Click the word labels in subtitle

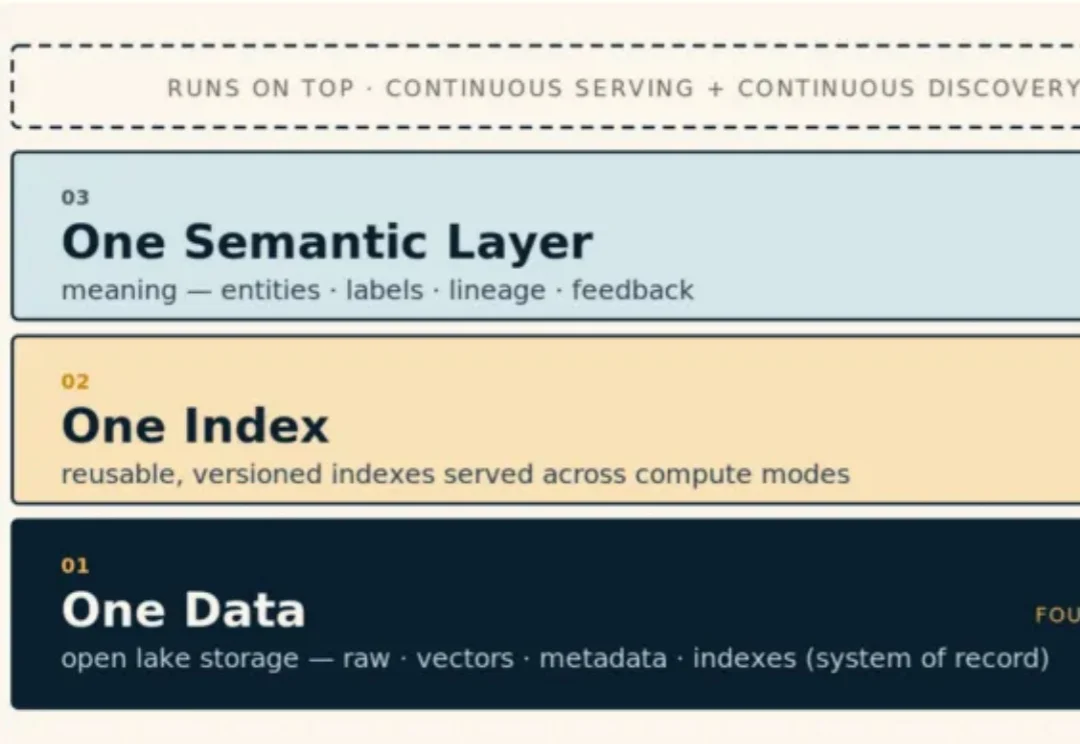[384, 290]
